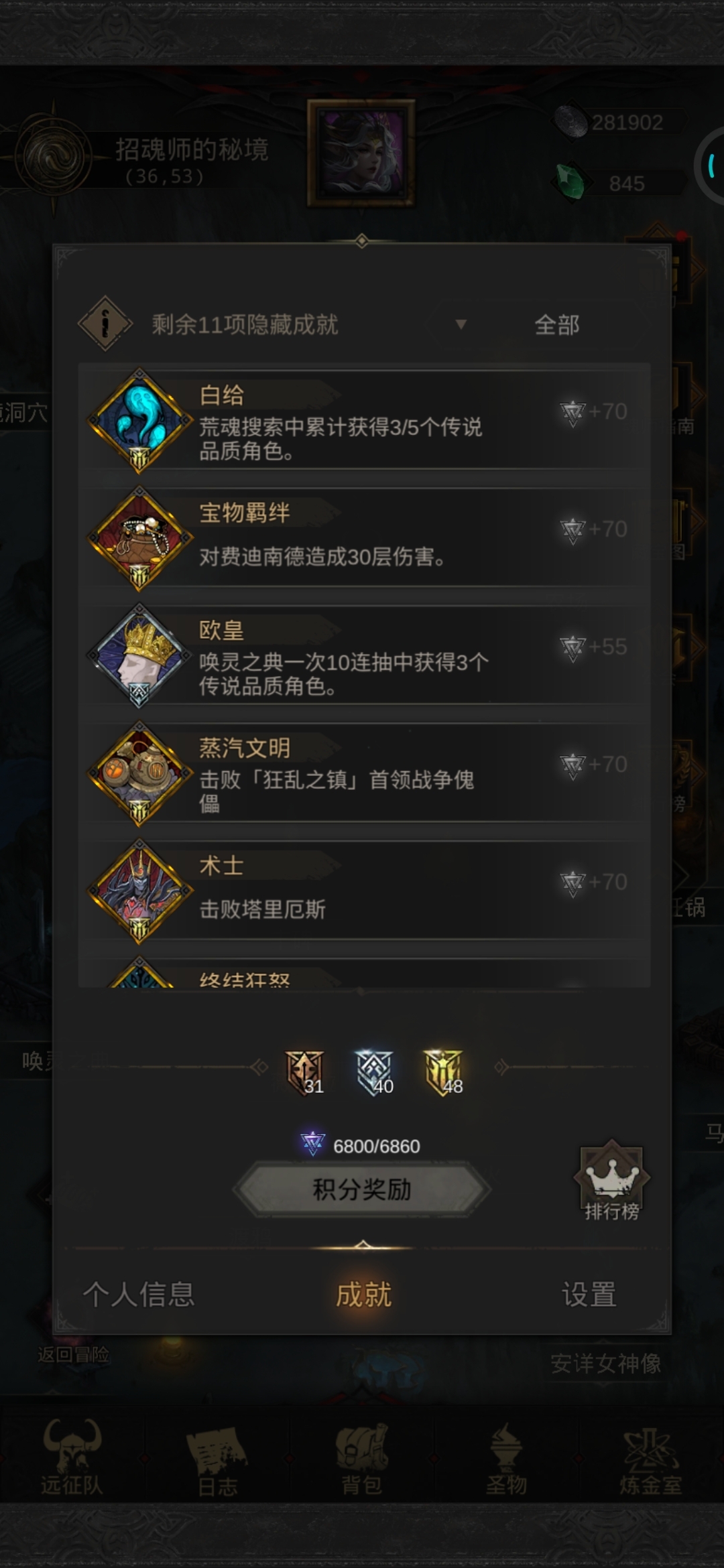Filter by gold badge count 48
Image resolution: width=724 pixels, height=1568 pixels.
pyautogui.click(x=444, y=1072)
